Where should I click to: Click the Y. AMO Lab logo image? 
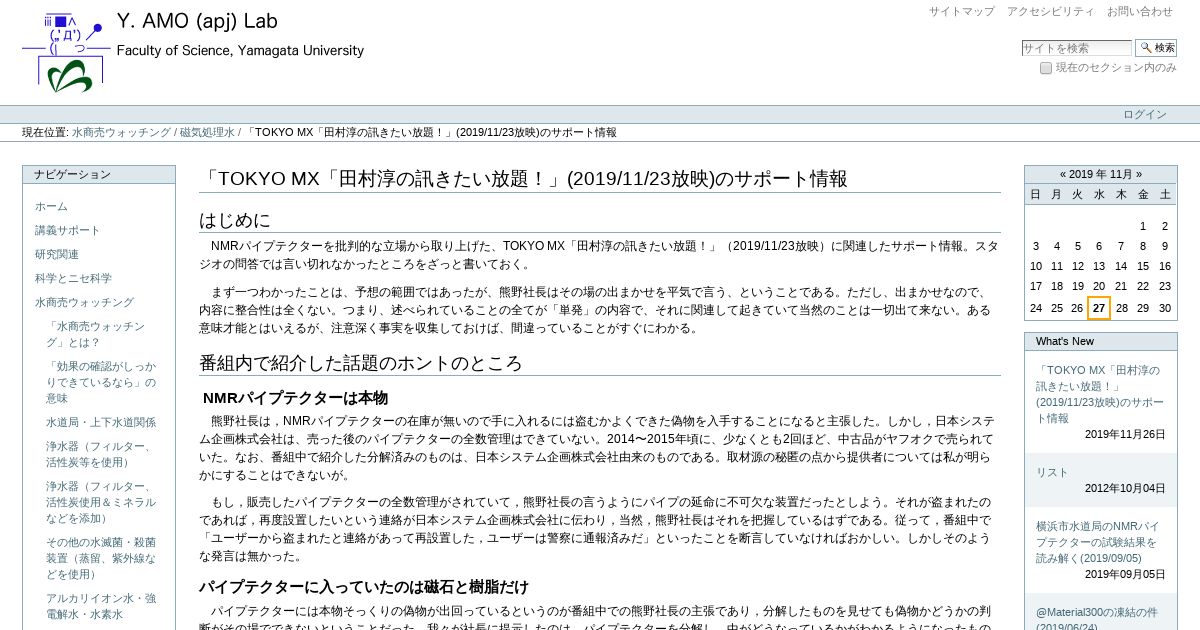pyautogui.click(x=66, y=54)
